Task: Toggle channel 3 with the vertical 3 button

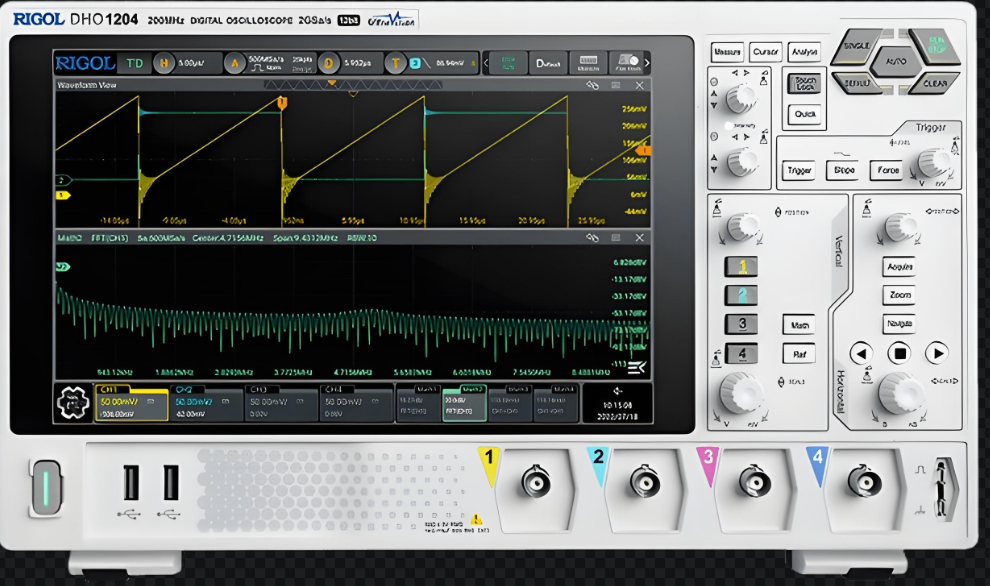Action: pos(742,325)
